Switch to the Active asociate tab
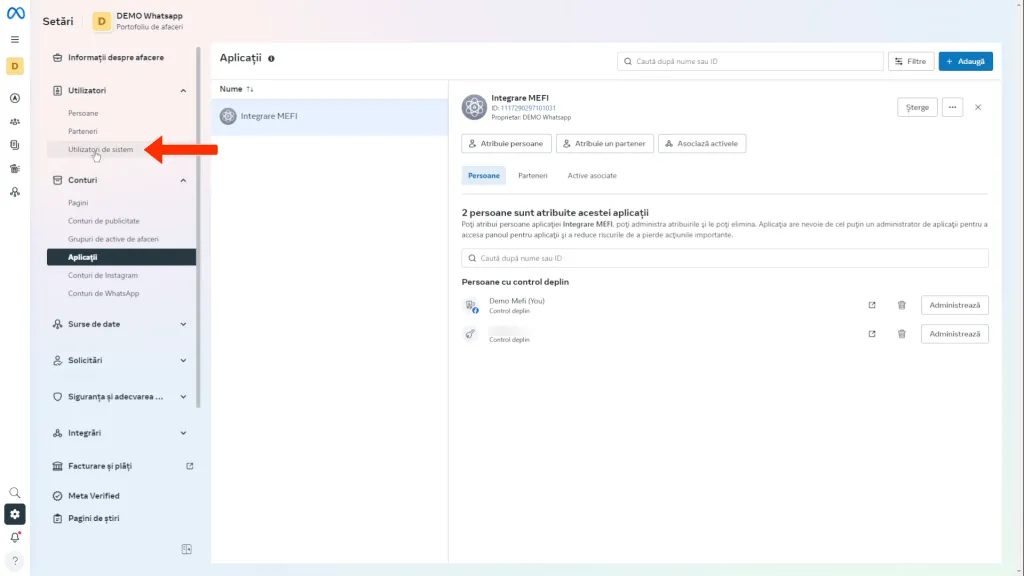The image size is (1024, 576). (x=592, y=176)
